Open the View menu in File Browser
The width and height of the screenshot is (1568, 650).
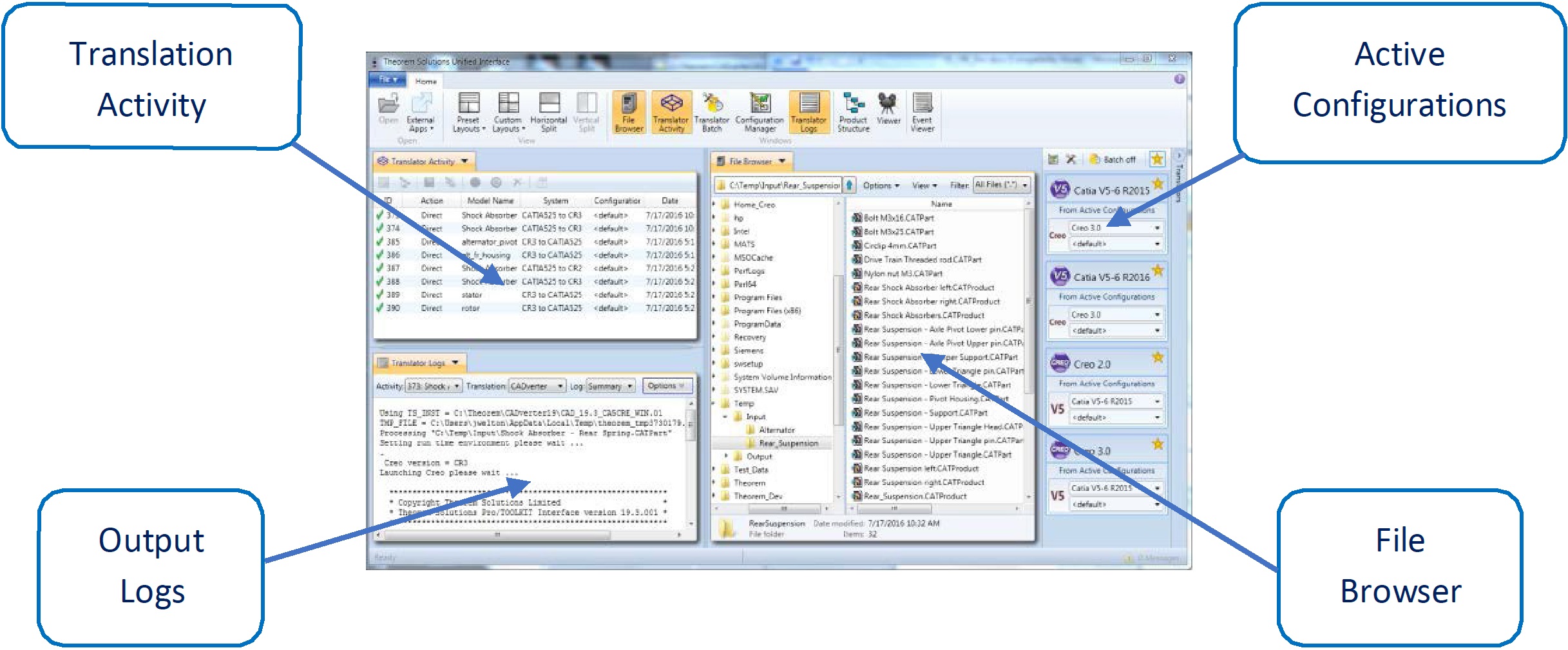(924, 186)
